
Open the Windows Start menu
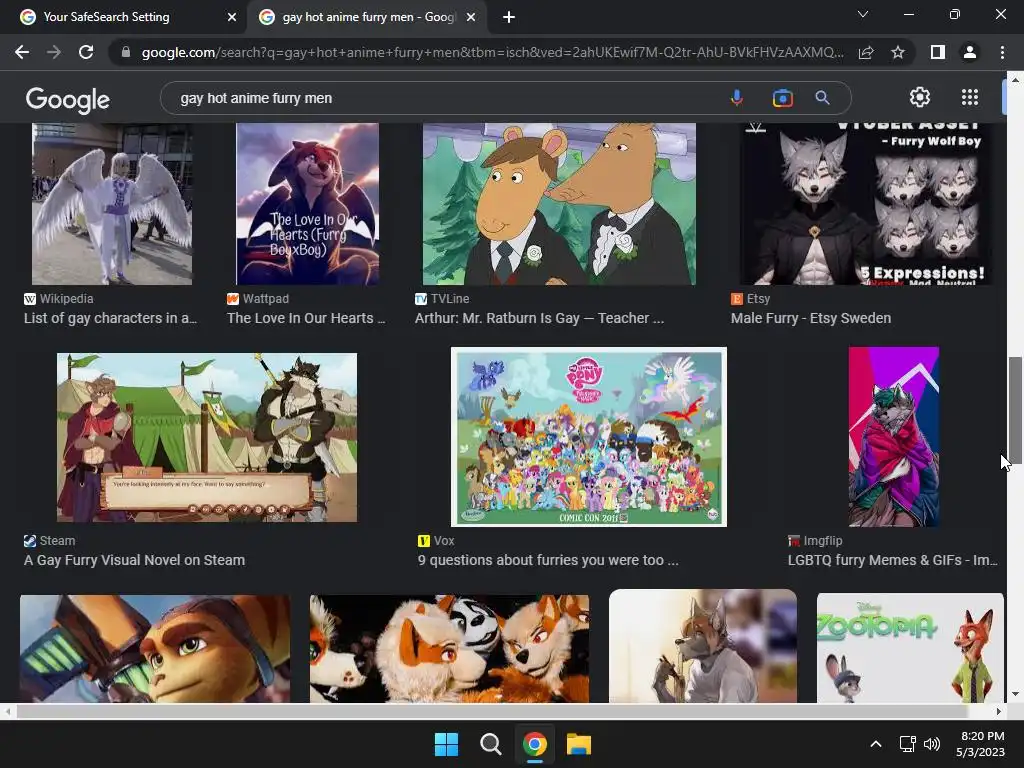[x=447, y=744]
